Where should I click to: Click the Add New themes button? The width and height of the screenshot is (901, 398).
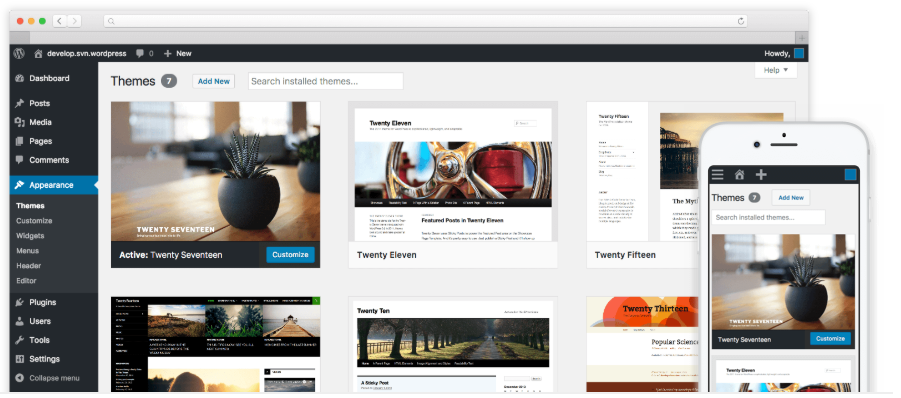pyautogui.click(x=214, y=81)
